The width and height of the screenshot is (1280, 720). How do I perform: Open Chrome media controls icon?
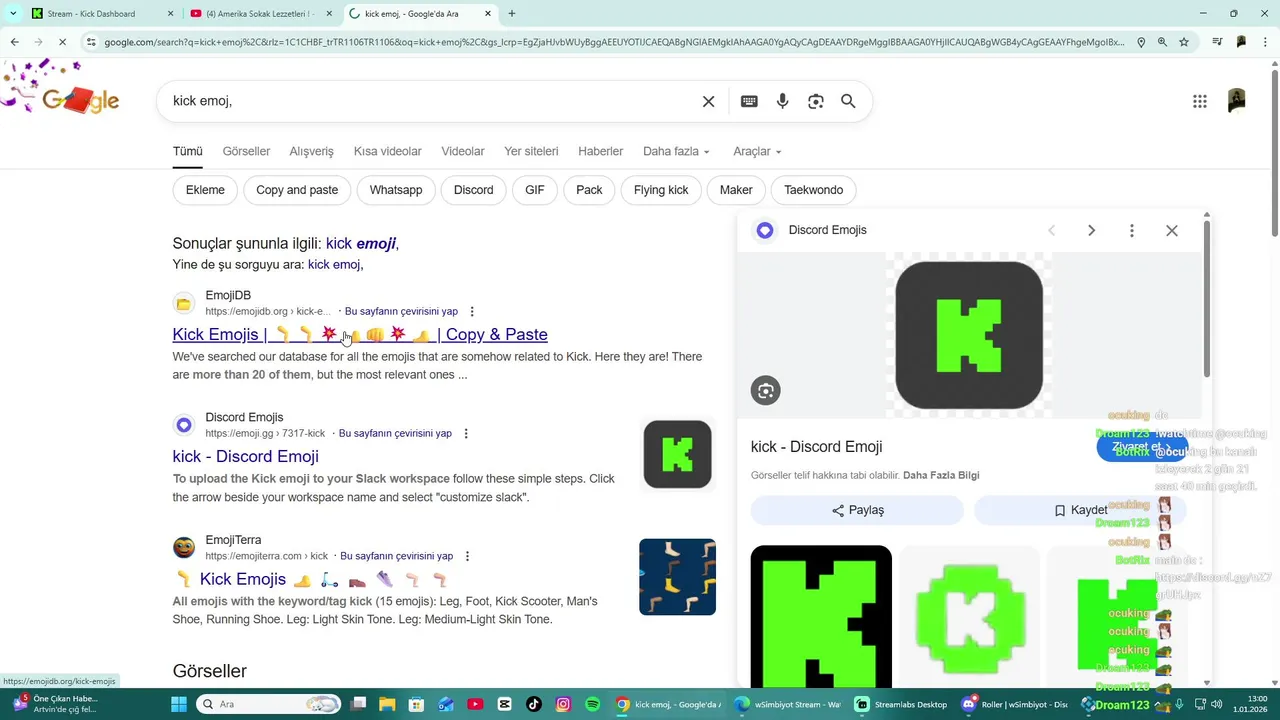tap(1217, 42)
